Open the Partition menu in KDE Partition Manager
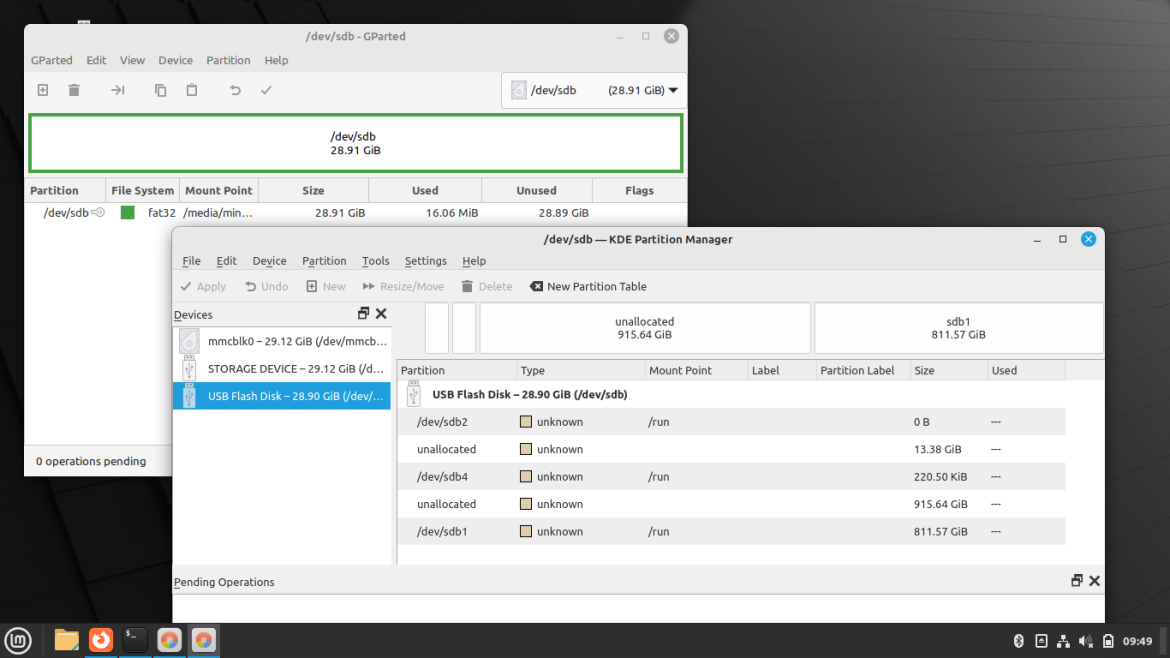1170x658 pixels. [324, 261]
